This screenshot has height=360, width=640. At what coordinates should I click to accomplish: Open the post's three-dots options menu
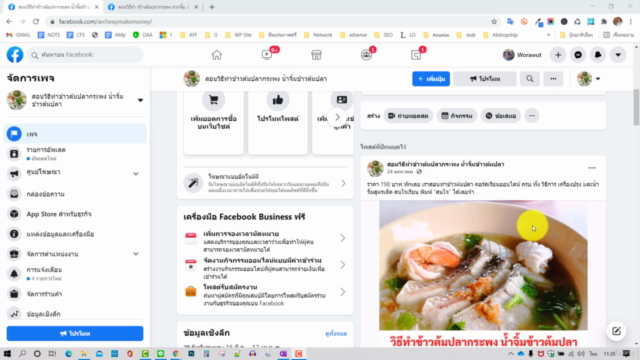click(592, 168)
